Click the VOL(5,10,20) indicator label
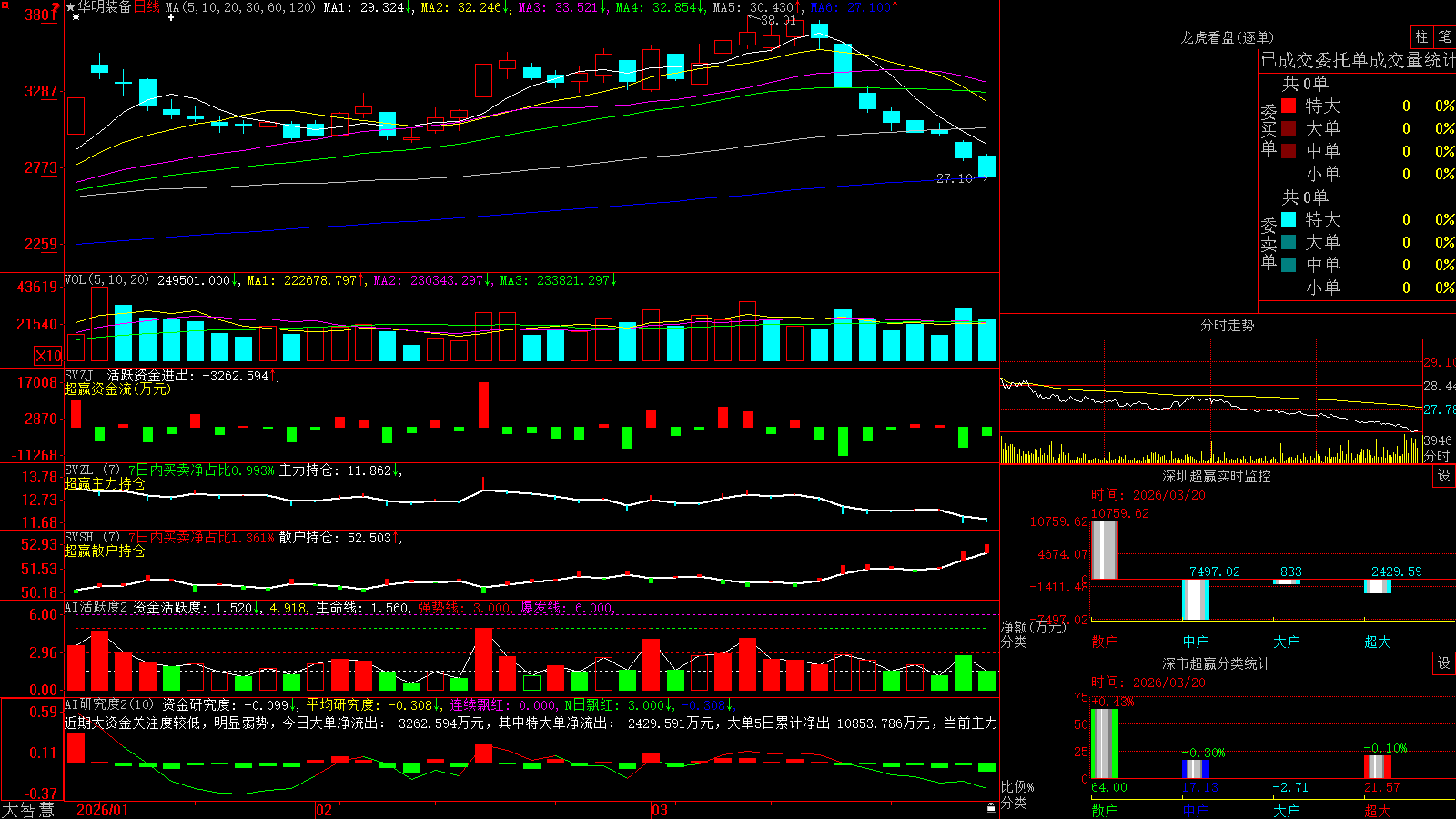 pyautogui.click(x=106, y=280)
